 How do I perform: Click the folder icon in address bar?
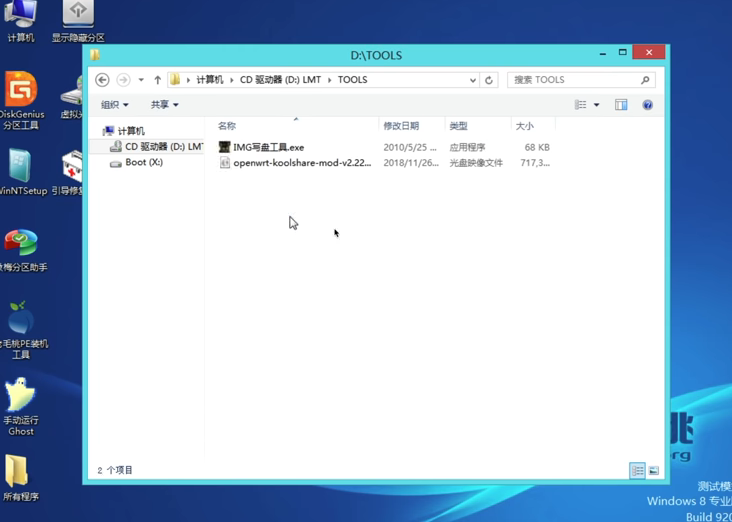175,79
